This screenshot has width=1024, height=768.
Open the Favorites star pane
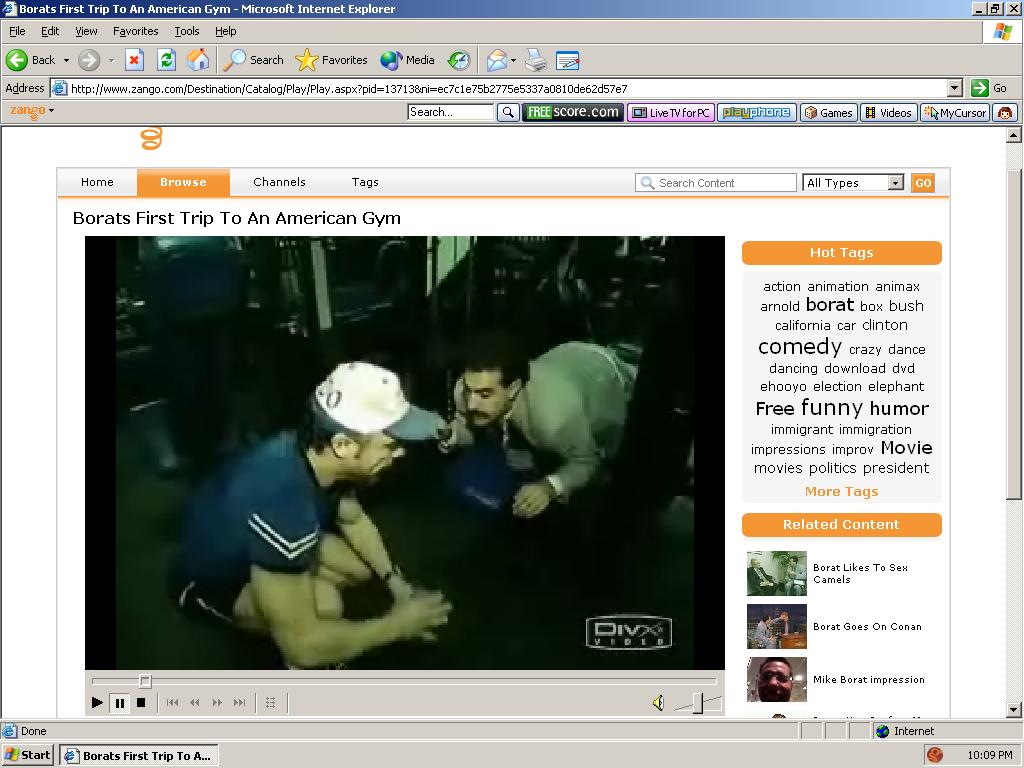pyautogui.click(x=332, y=60)
